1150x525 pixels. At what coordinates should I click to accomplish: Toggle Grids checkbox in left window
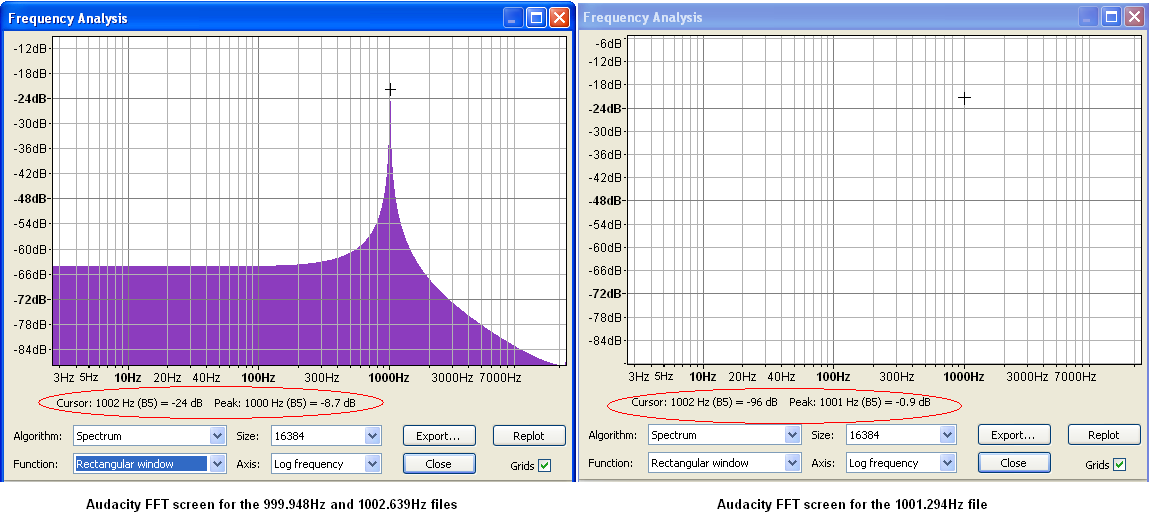click(x=544, y=465)
